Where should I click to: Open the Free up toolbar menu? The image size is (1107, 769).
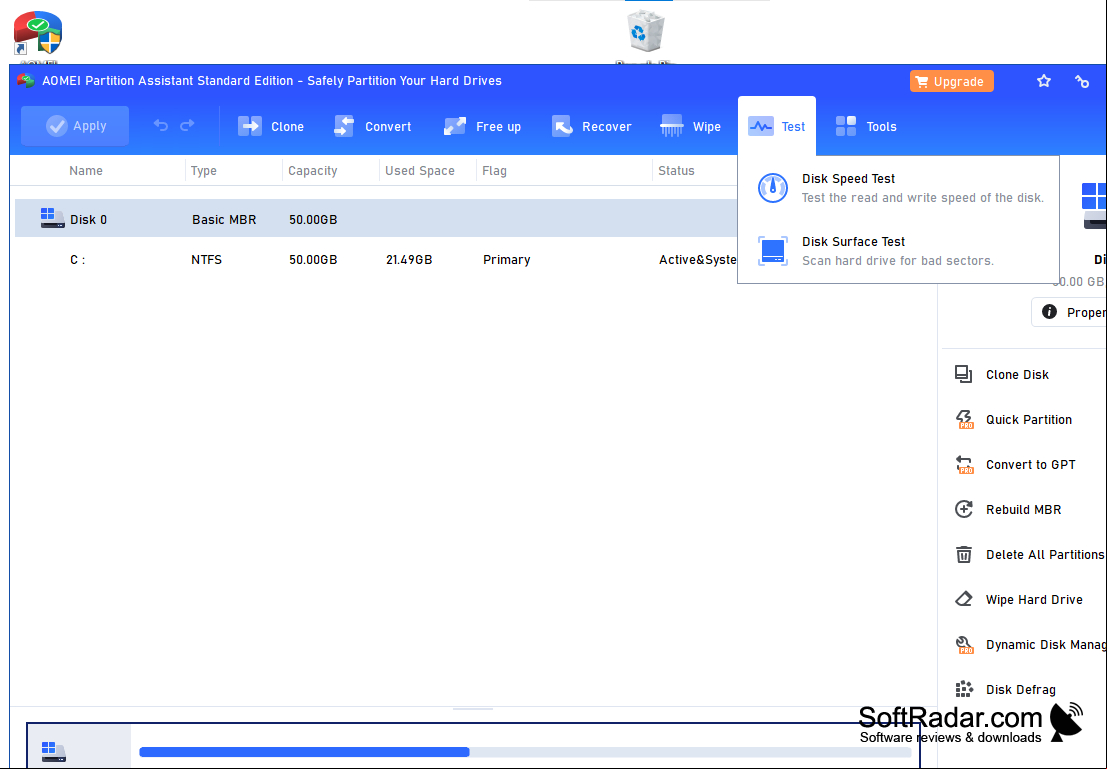(x=482, y=126)
